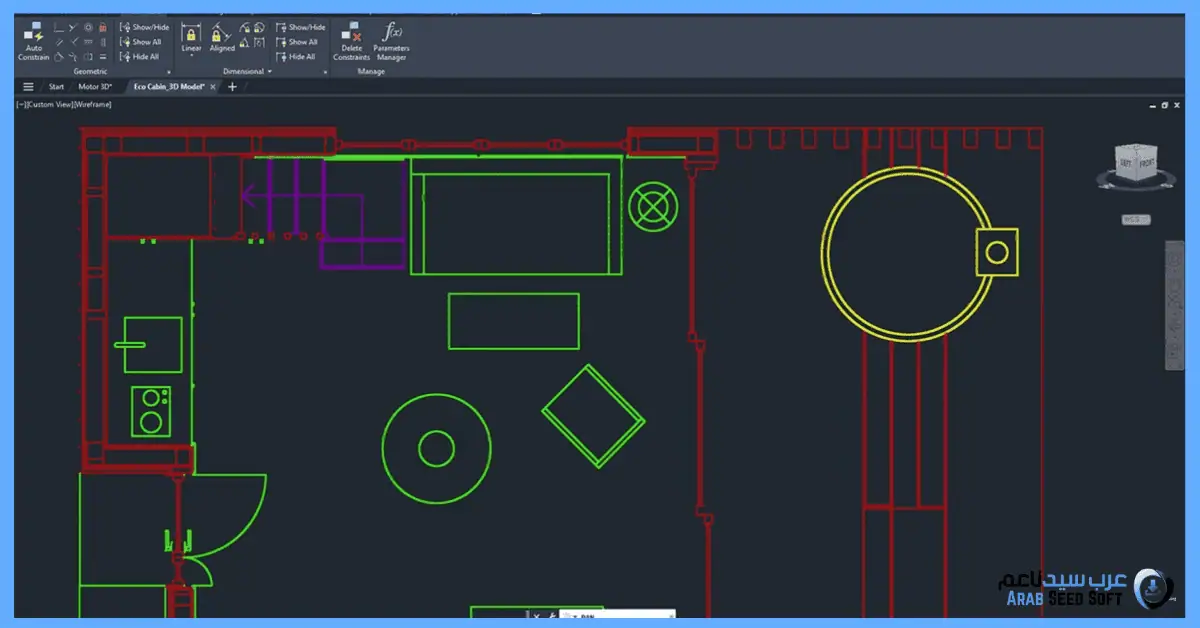Screen dimensions: 1200x628
Task: Hide All dimensional constraints
Action: (x=297, y=57)
